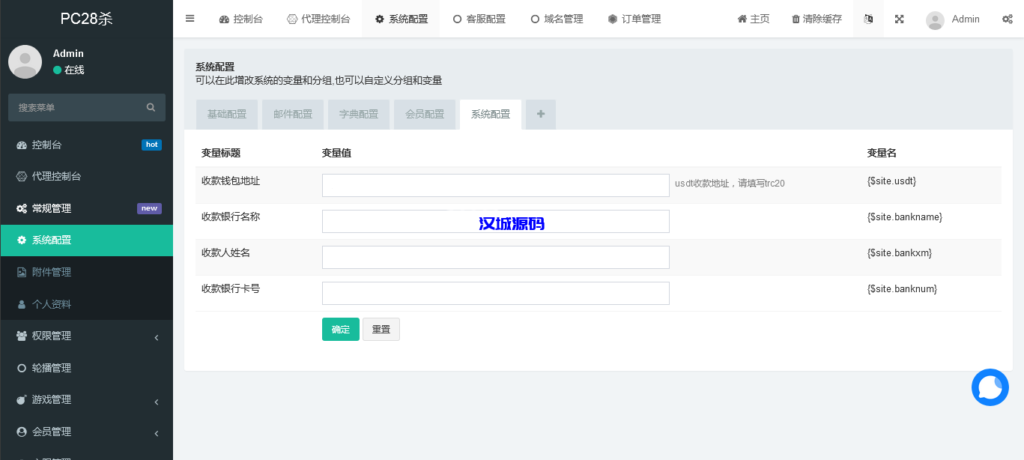Open the 域名管理 top tab
The image size is (1024, 460).
coord(556,19)
